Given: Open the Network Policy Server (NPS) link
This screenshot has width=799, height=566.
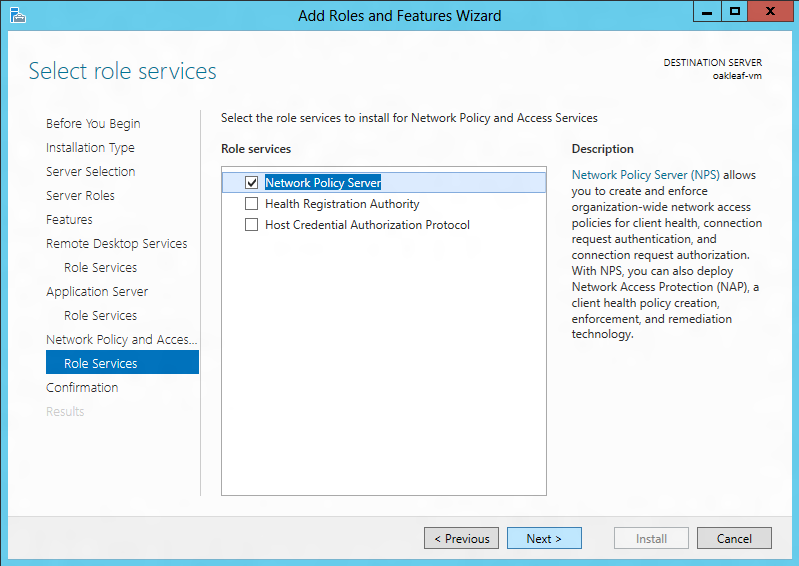Looking at the screenshot, I should [646, 175].
